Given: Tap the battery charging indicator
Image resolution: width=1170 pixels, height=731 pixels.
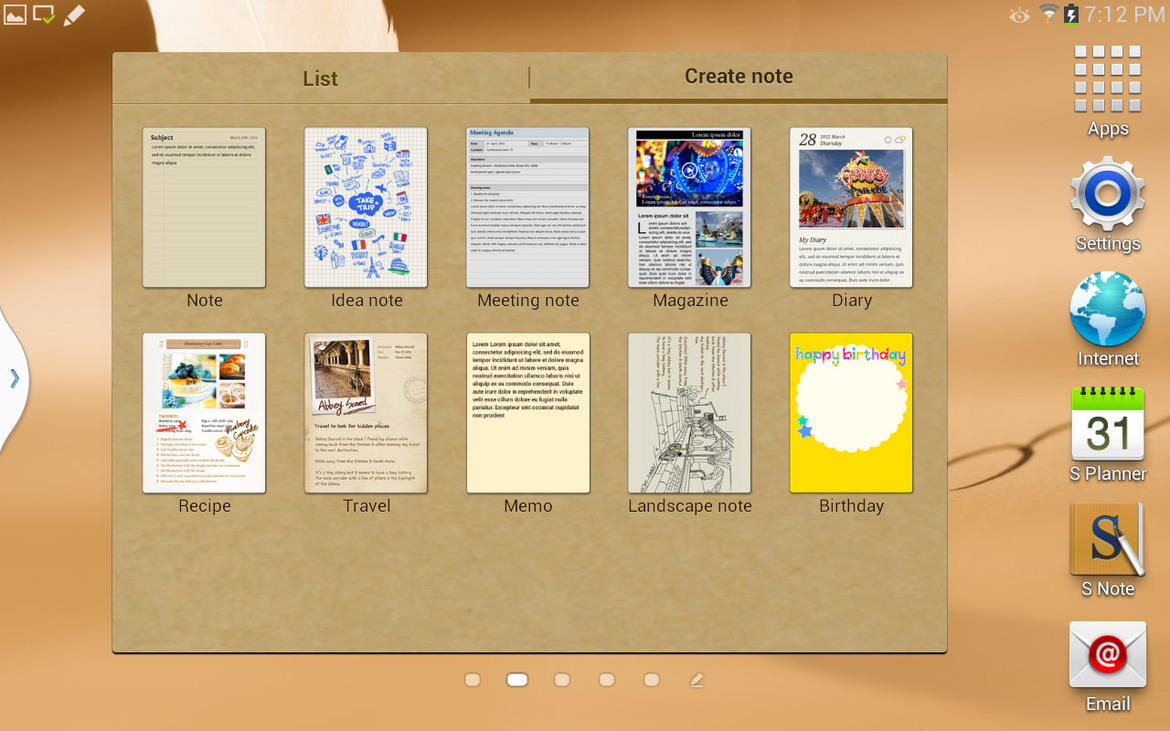Looking at the screenshot, I should (1072, 13).
